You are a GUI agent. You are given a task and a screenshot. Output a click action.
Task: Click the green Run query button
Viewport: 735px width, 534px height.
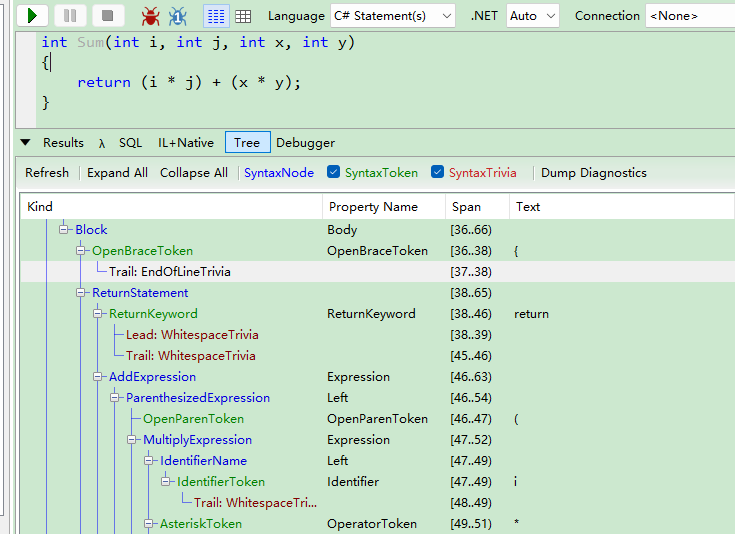[x=33, y=16]
